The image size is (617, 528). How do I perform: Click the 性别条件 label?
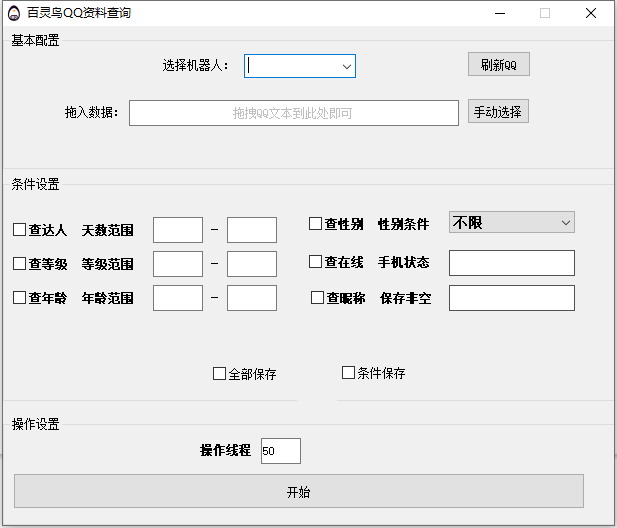pos(403,224)
